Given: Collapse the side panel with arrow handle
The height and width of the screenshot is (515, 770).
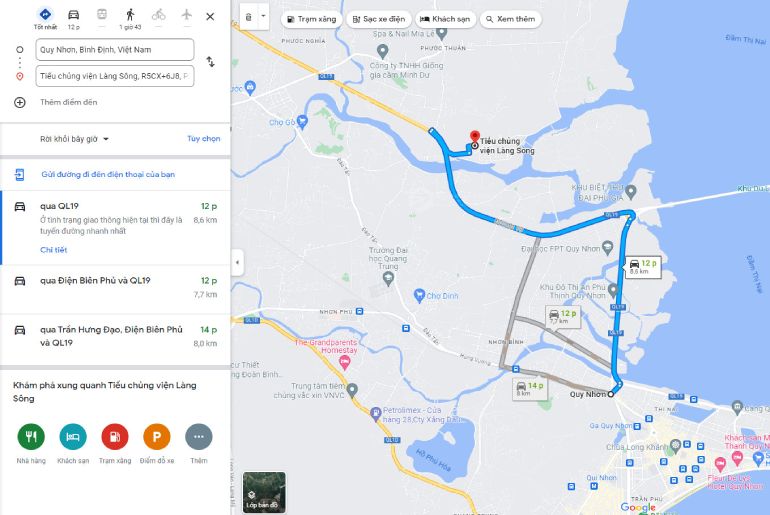Looking at the screenshot, I should coord(237,262).
